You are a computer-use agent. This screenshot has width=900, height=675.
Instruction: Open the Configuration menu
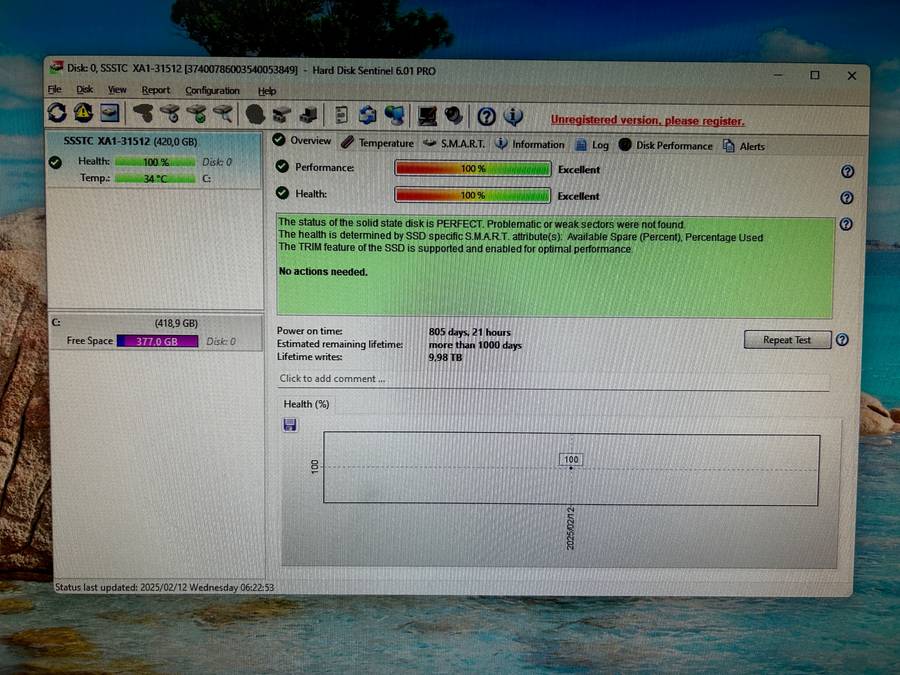tap(212, 91)
